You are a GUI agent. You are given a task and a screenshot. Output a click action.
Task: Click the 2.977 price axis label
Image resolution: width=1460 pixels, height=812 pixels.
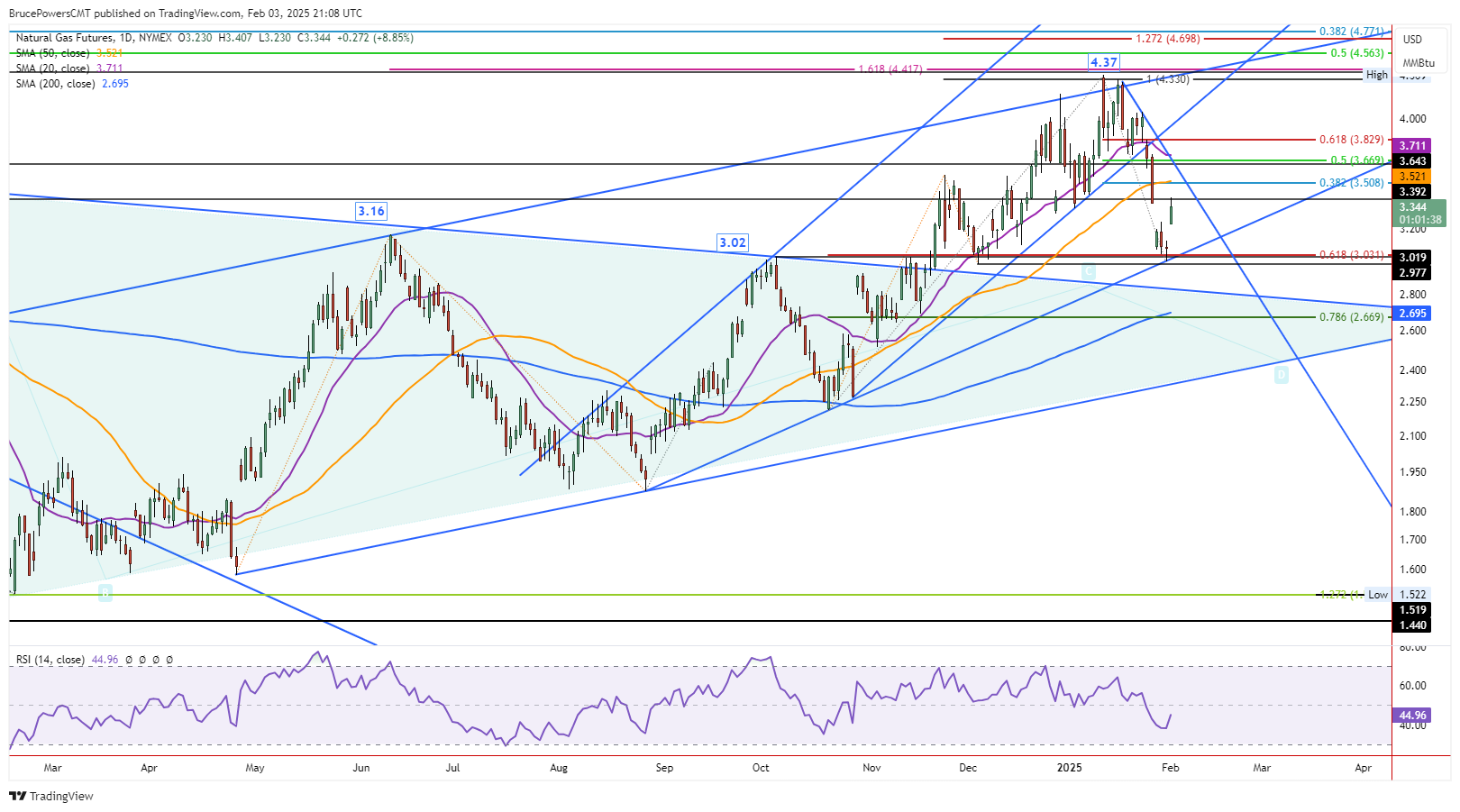tap(1412, 273)
